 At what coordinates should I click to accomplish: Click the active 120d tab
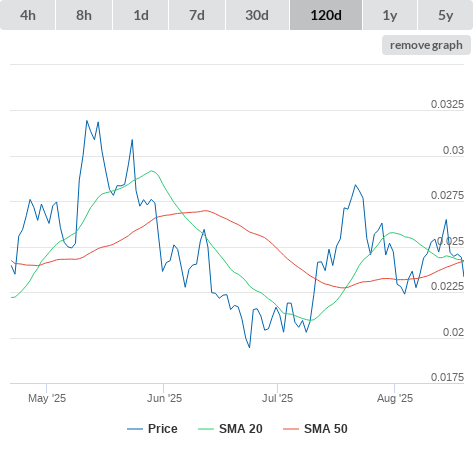[326, 15]
